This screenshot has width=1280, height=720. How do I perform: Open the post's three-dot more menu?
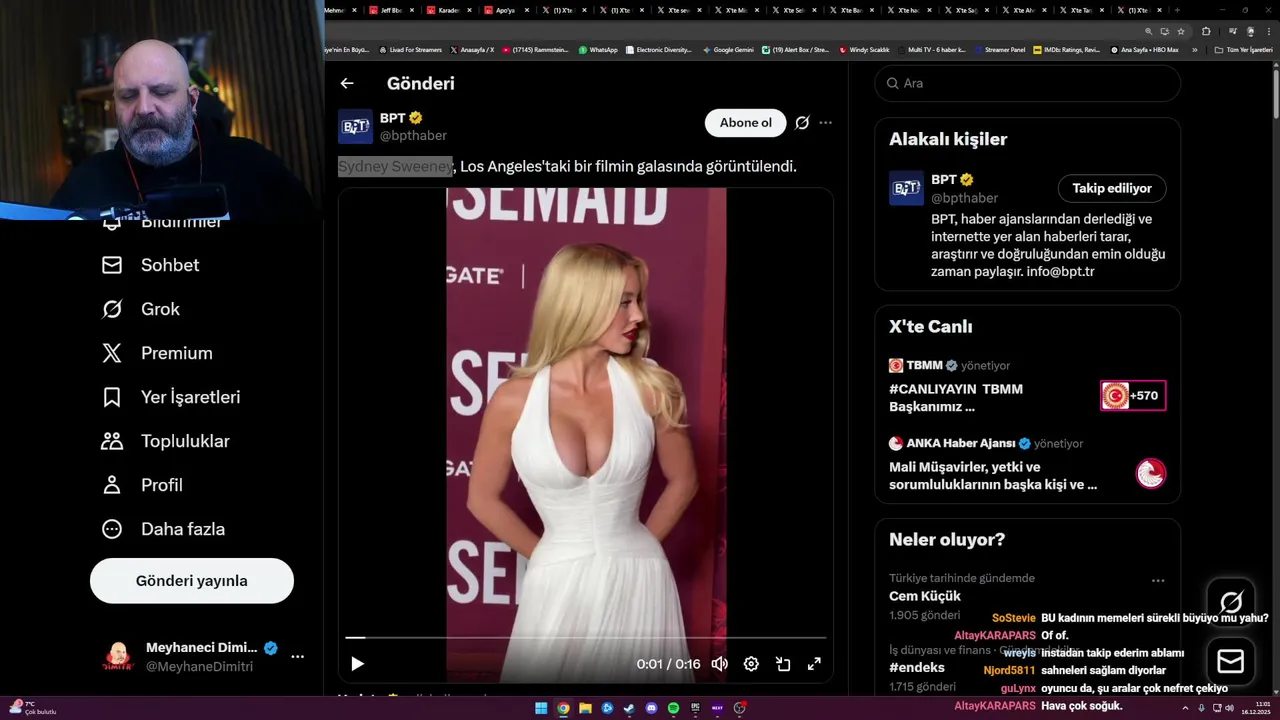[x=825, y=123]
